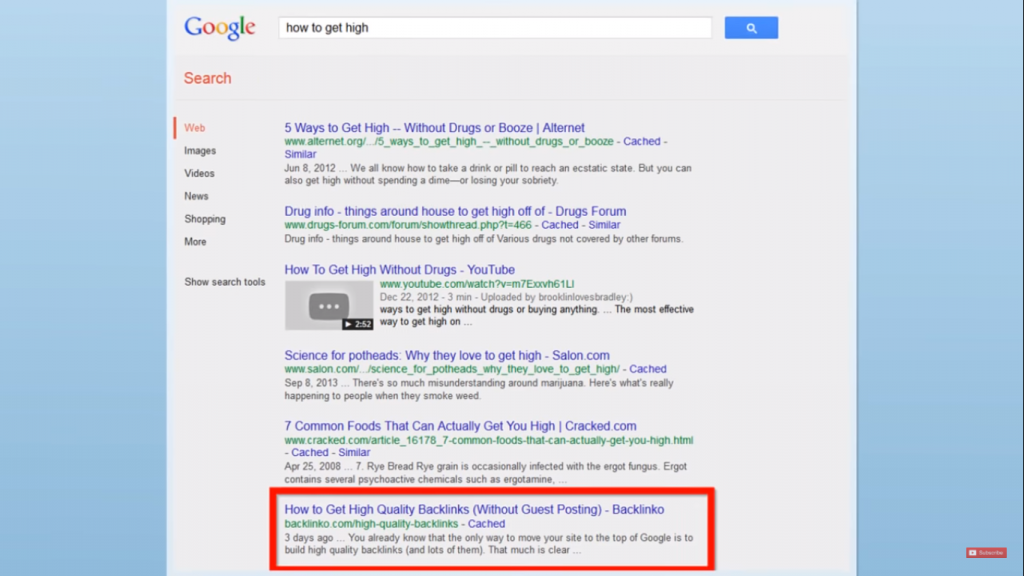Click the Google logo
Screen dimensions: 1024x576
219,28
